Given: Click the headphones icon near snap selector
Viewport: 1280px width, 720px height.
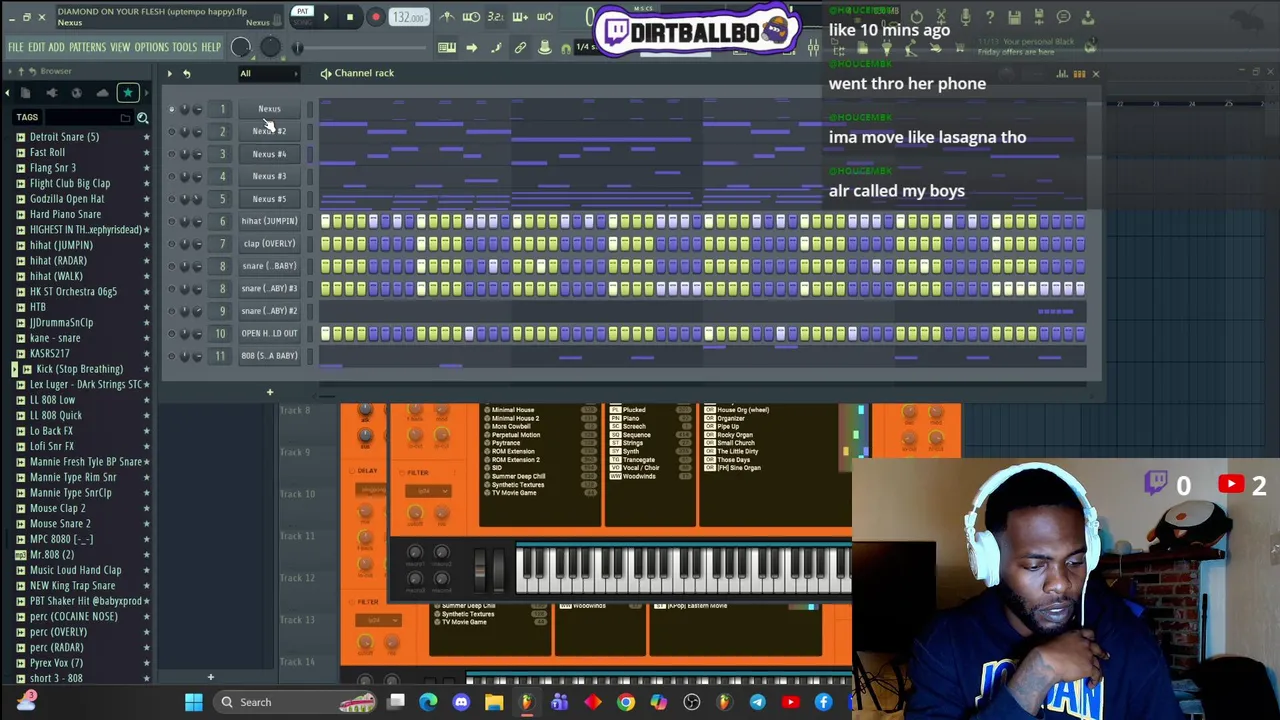Looking at the screenshot, I should [566, 48].
